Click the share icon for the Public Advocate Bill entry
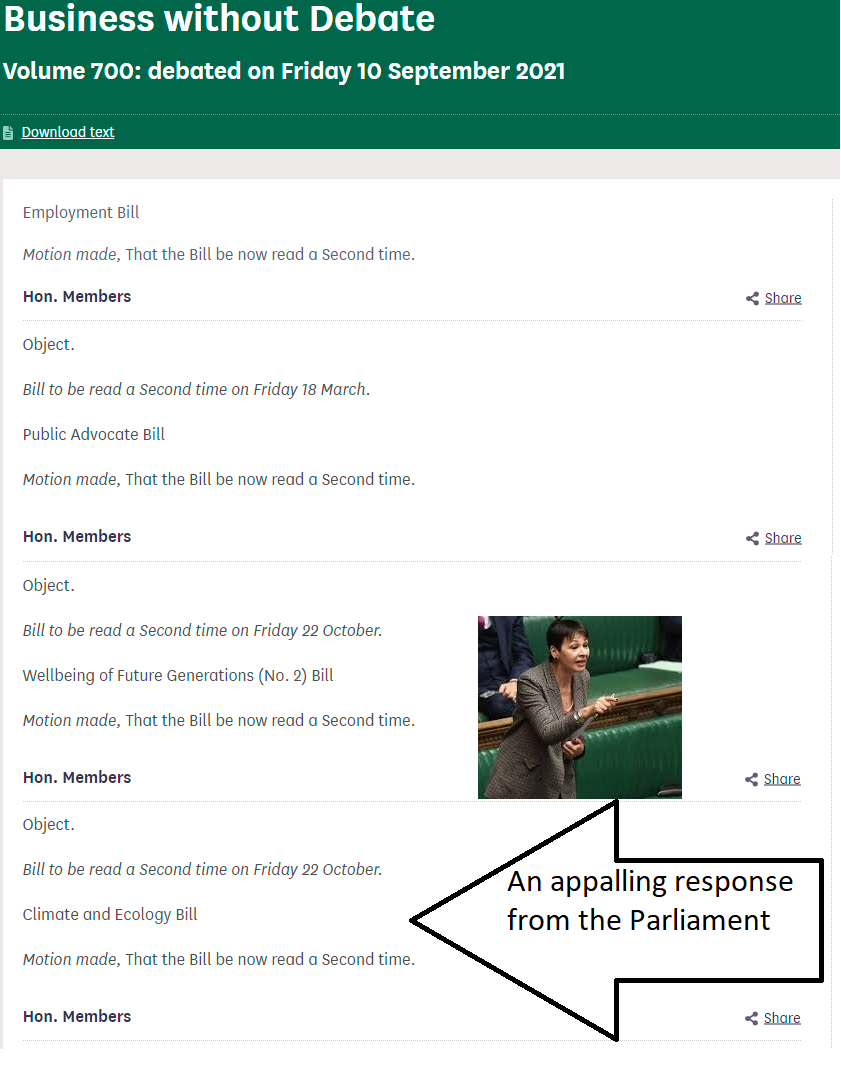Screen dimensions: 841x1076 752,538
